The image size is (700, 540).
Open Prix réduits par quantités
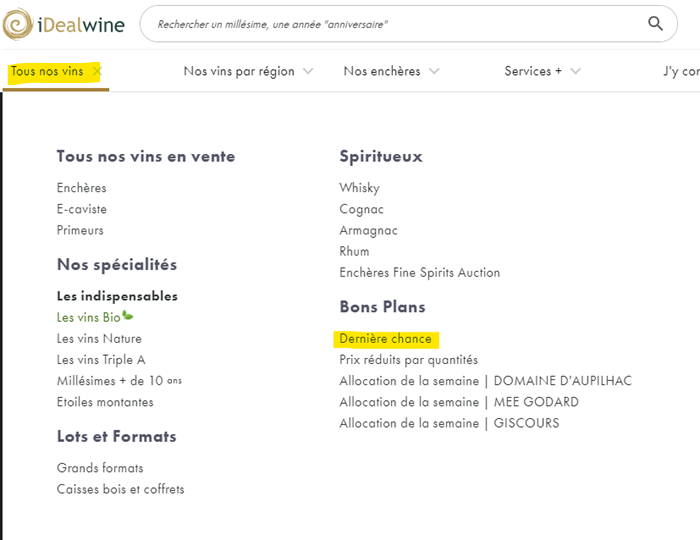point(408,360)
